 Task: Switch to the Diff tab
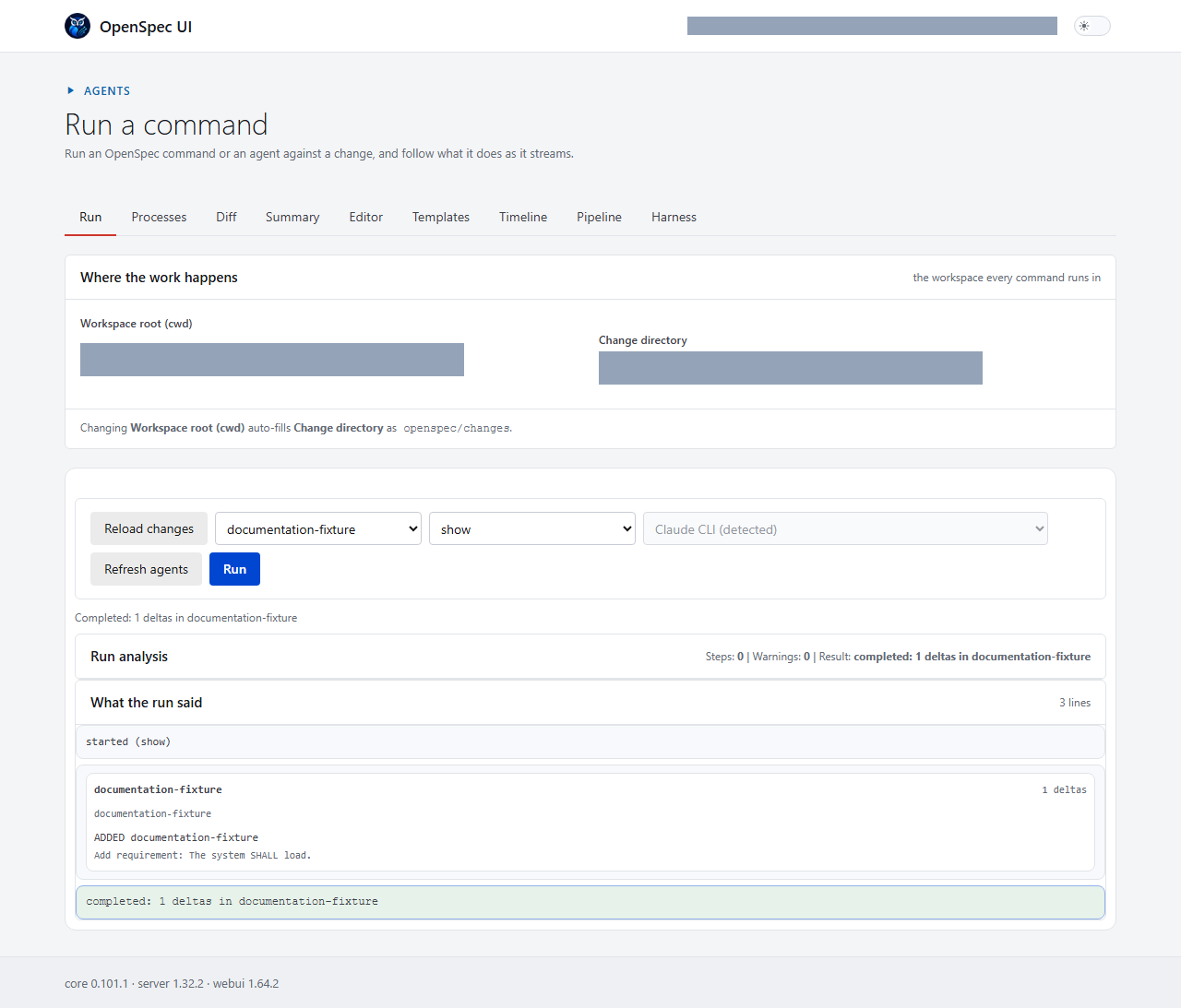(226, 217)
